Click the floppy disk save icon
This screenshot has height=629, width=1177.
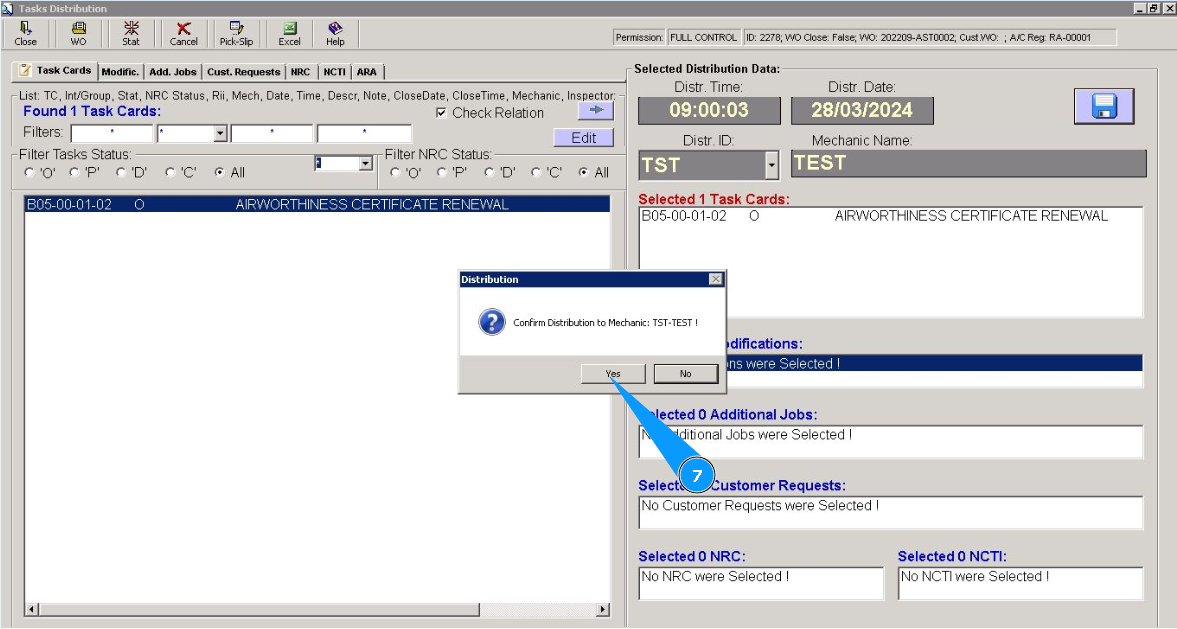pos(1103,106)
